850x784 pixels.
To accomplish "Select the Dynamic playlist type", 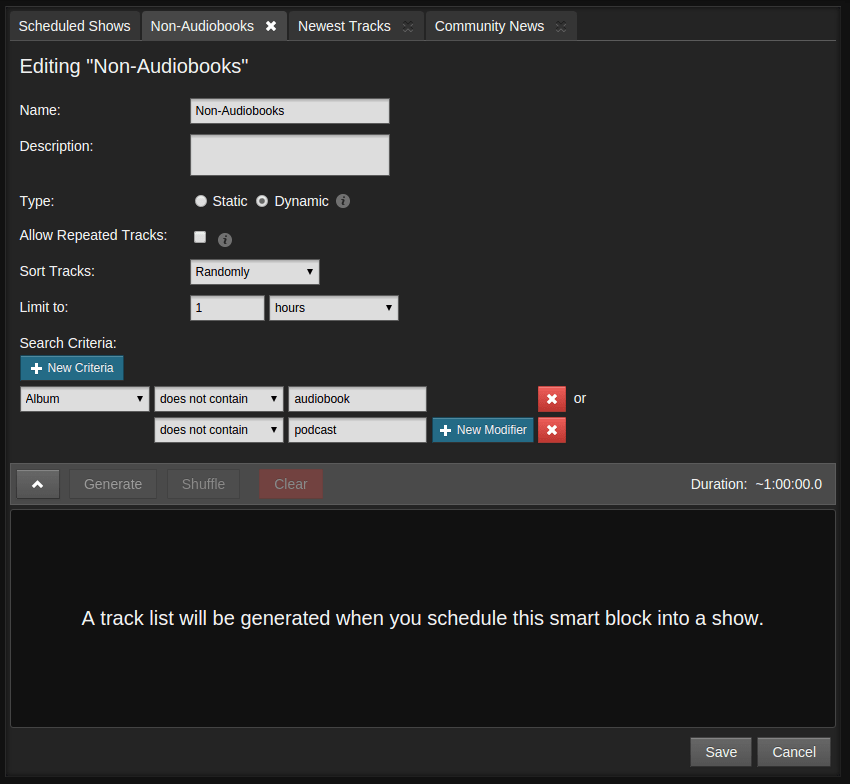I will click(x=262, y=200).
